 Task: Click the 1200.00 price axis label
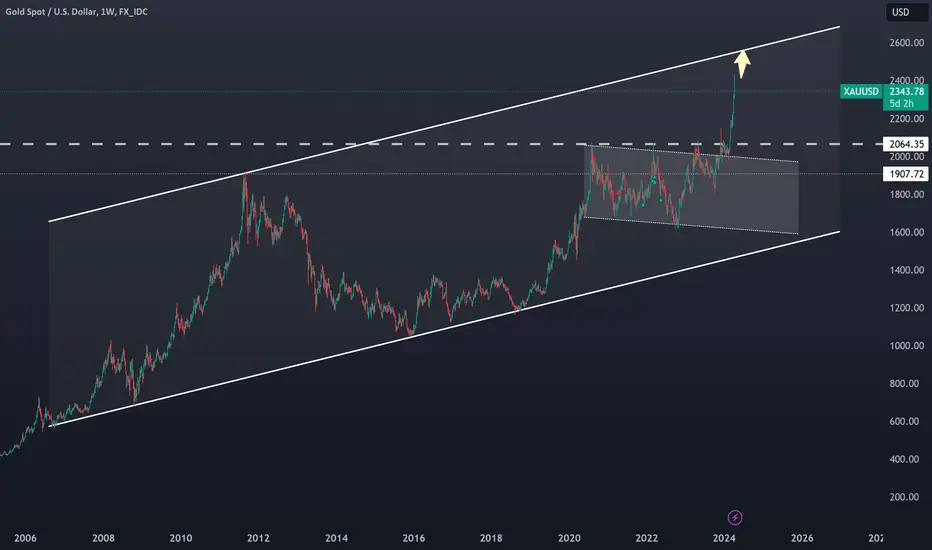[x=906, y=308]
